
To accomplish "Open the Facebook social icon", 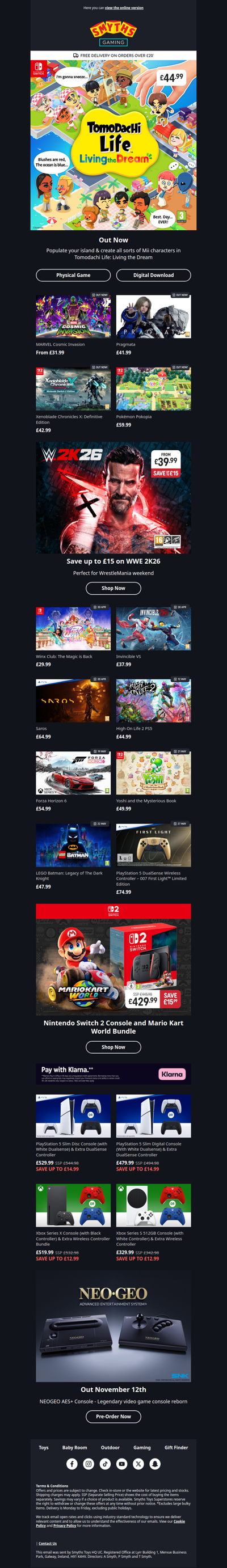I will (x=72, y=1464).
